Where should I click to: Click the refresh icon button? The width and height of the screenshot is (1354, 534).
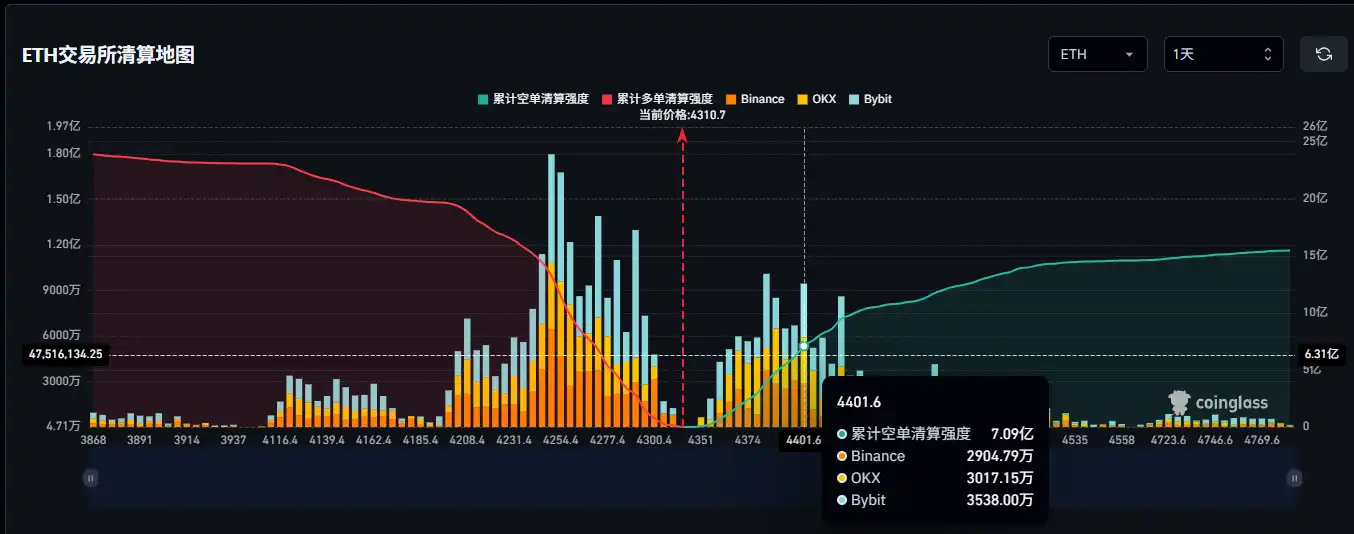[x=1323, y=54]
